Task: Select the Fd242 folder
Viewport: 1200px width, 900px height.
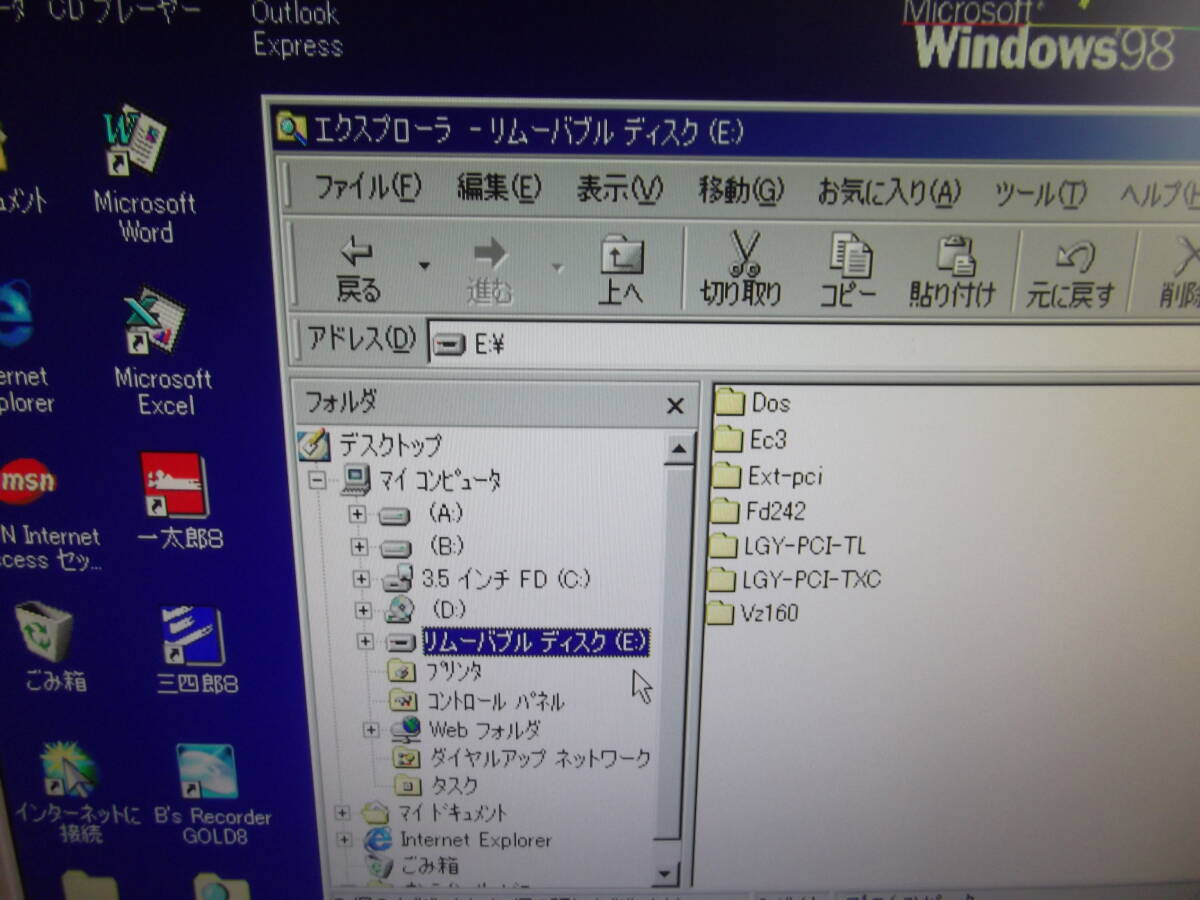Action: click(x=759, y=511)
